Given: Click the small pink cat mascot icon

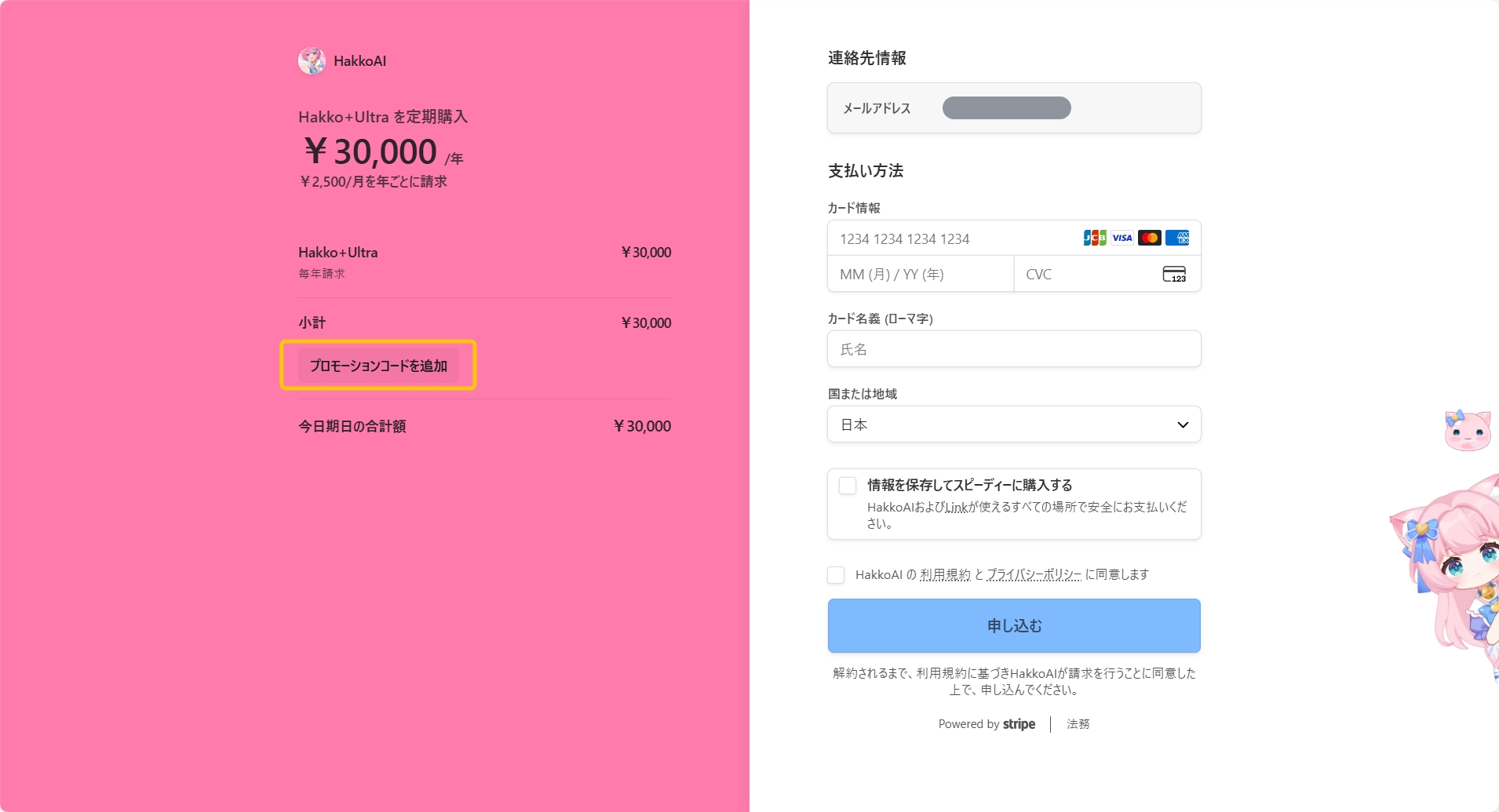Looking at the screenshot, I should [1467, 430].
